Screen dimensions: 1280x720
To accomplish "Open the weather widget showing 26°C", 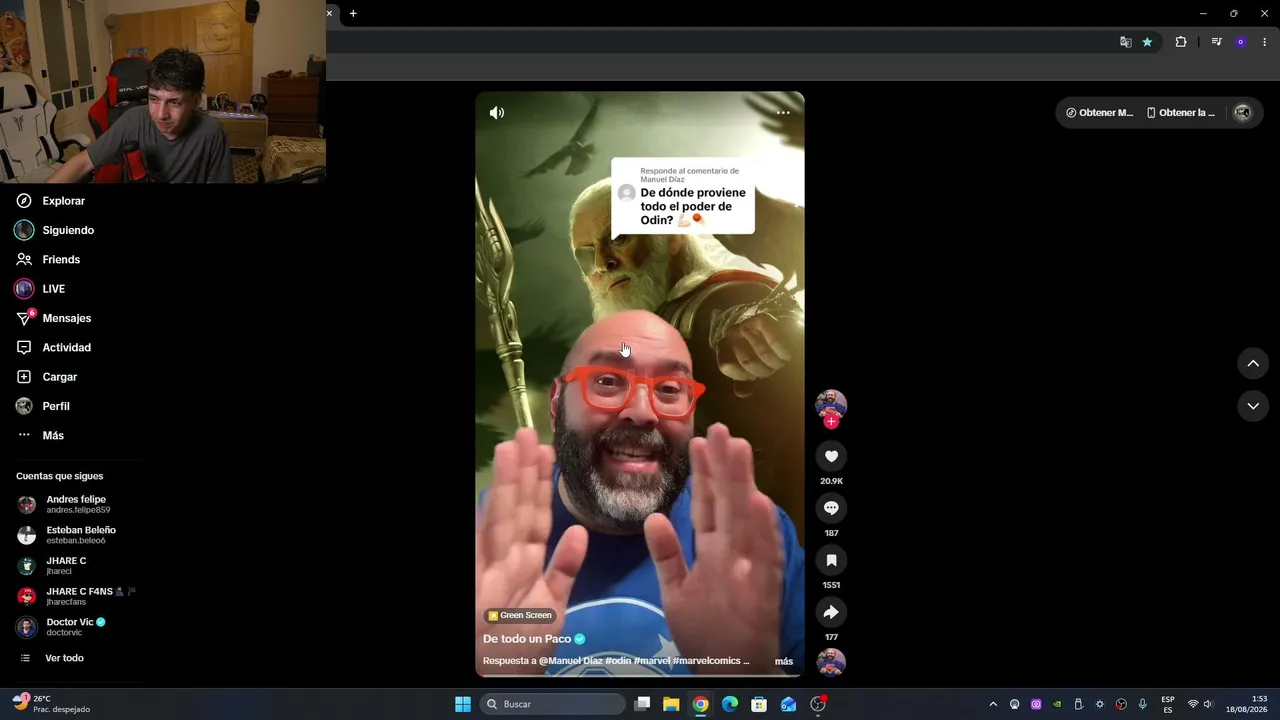I will click(50, 704).
